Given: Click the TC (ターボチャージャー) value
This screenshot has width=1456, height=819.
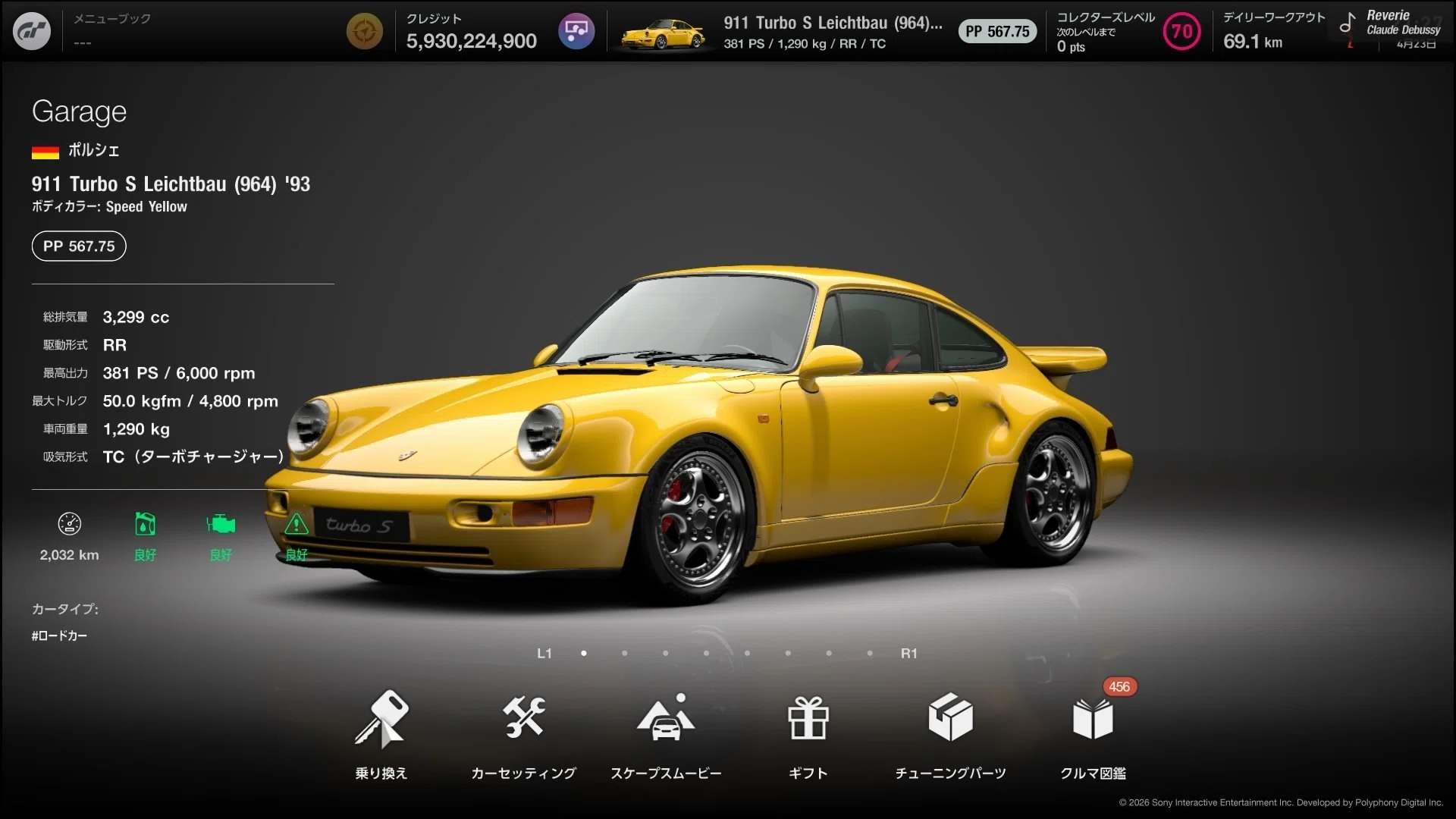Looking at the screenshot, I should (x=193, y=457).
